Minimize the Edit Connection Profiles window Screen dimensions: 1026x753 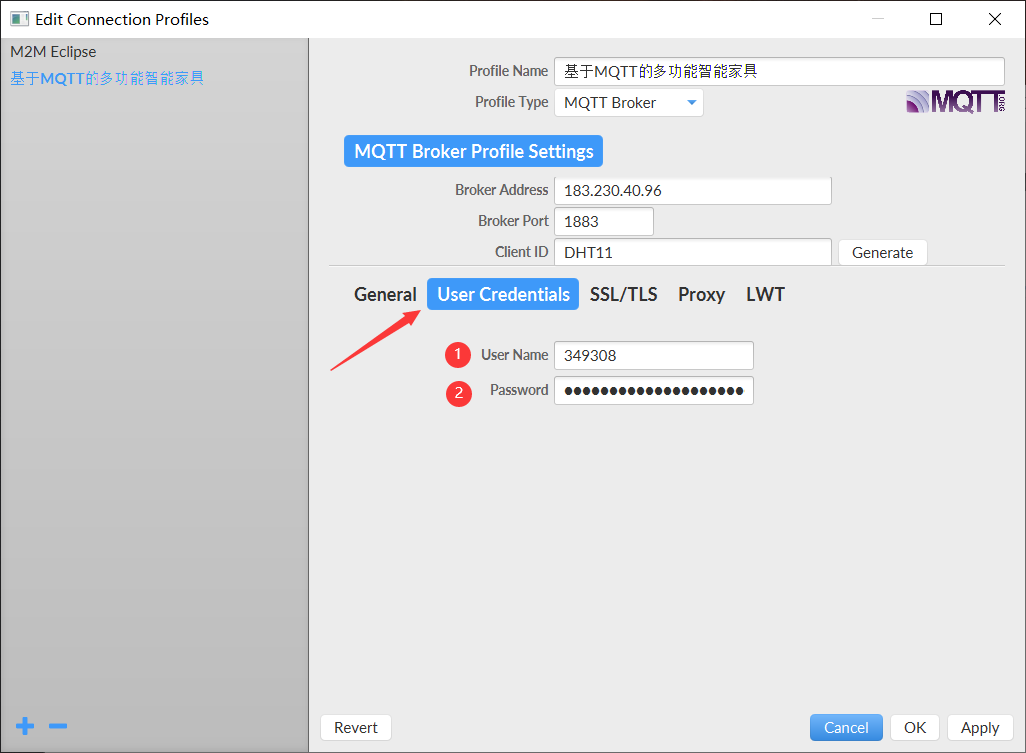coord(877,19)
